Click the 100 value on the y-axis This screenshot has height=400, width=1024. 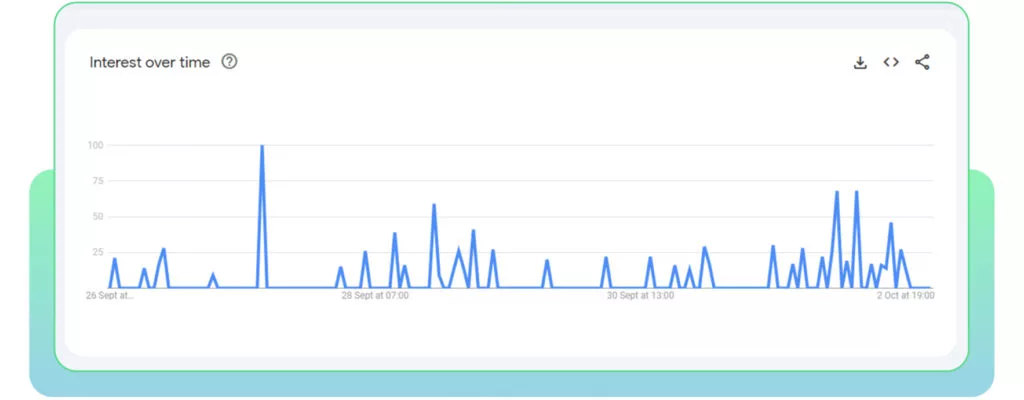(x=95, y=145)
